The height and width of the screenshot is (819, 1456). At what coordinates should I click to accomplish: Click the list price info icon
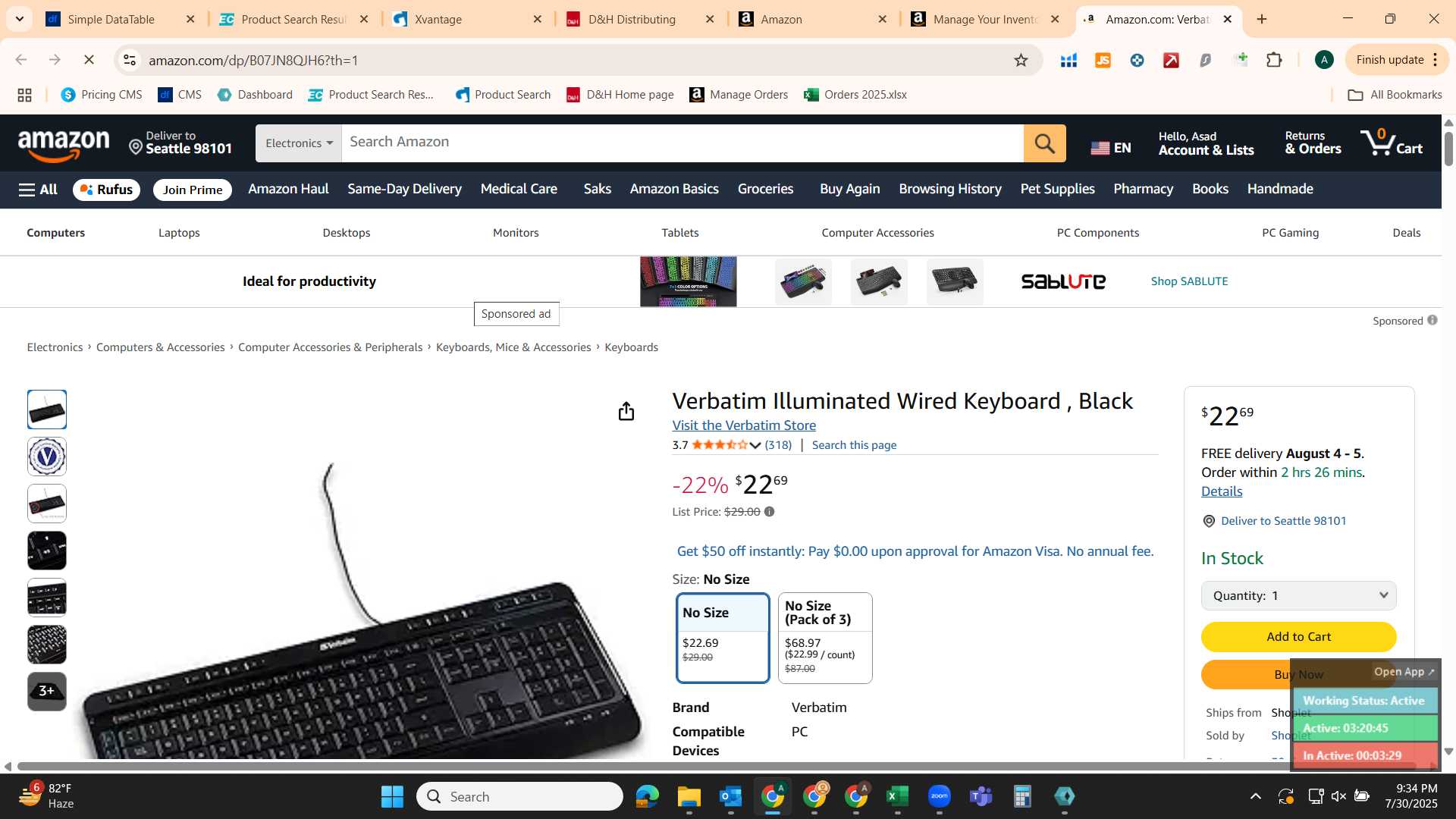pos(769,512)
